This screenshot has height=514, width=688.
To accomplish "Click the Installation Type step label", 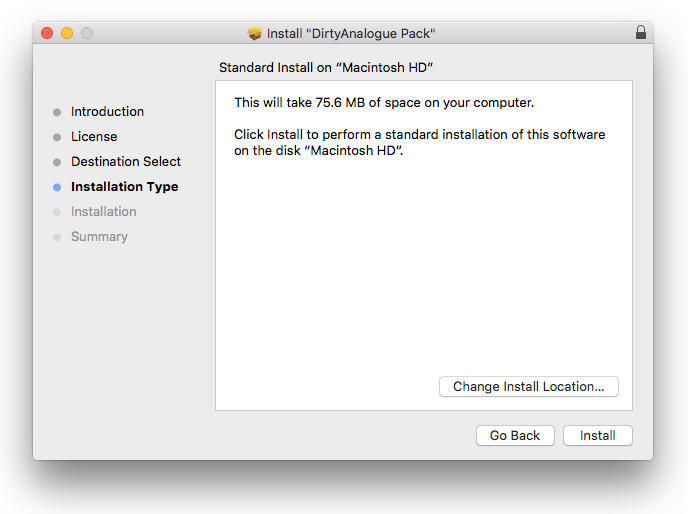I will [124, 187].
